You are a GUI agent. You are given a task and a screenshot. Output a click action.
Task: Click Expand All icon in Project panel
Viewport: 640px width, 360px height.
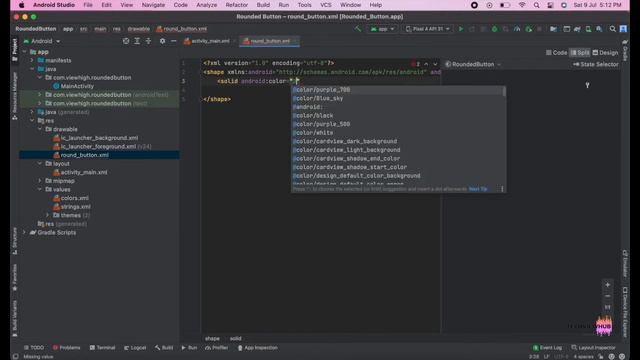137,41
